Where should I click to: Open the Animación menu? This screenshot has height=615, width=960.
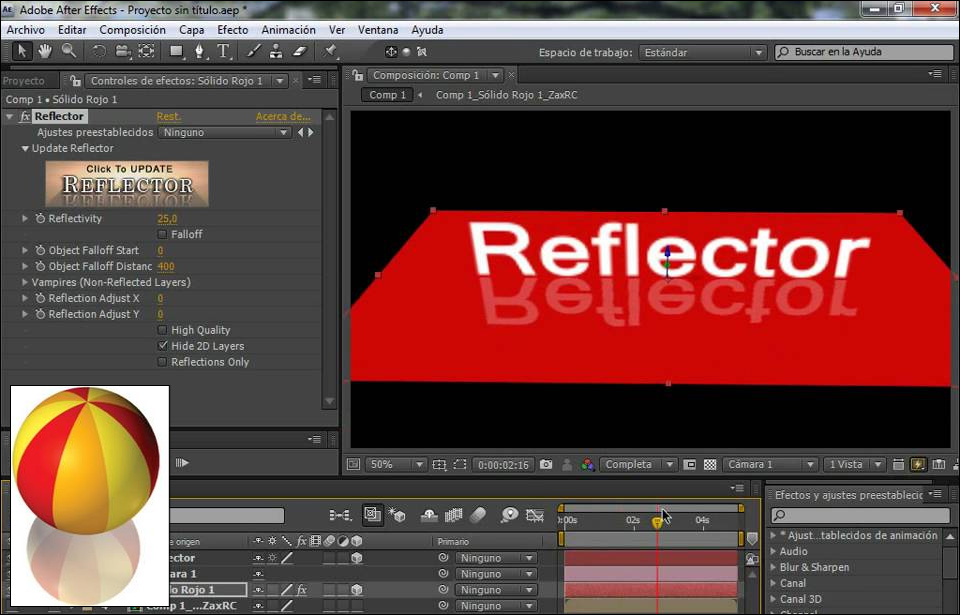tap(288, 30)
